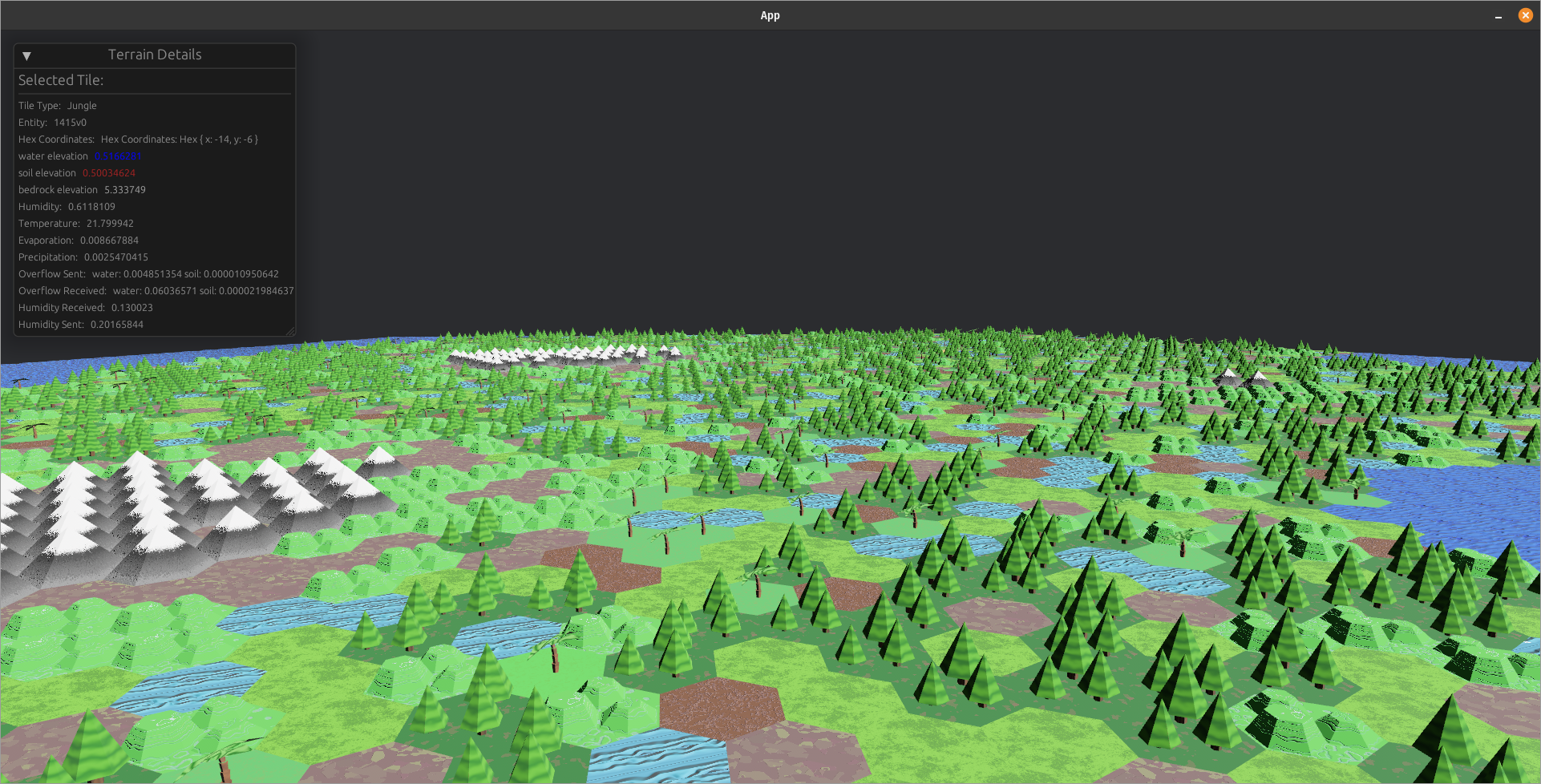Click the 'Tile Type: Jungle' row

point(58,106)
